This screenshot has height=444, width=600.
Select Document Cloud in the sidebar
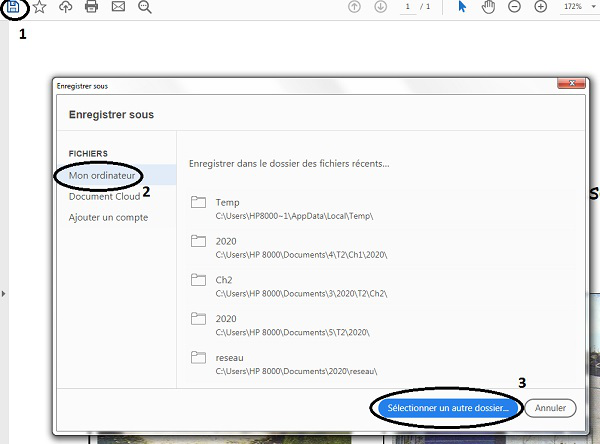click(104, 196)
